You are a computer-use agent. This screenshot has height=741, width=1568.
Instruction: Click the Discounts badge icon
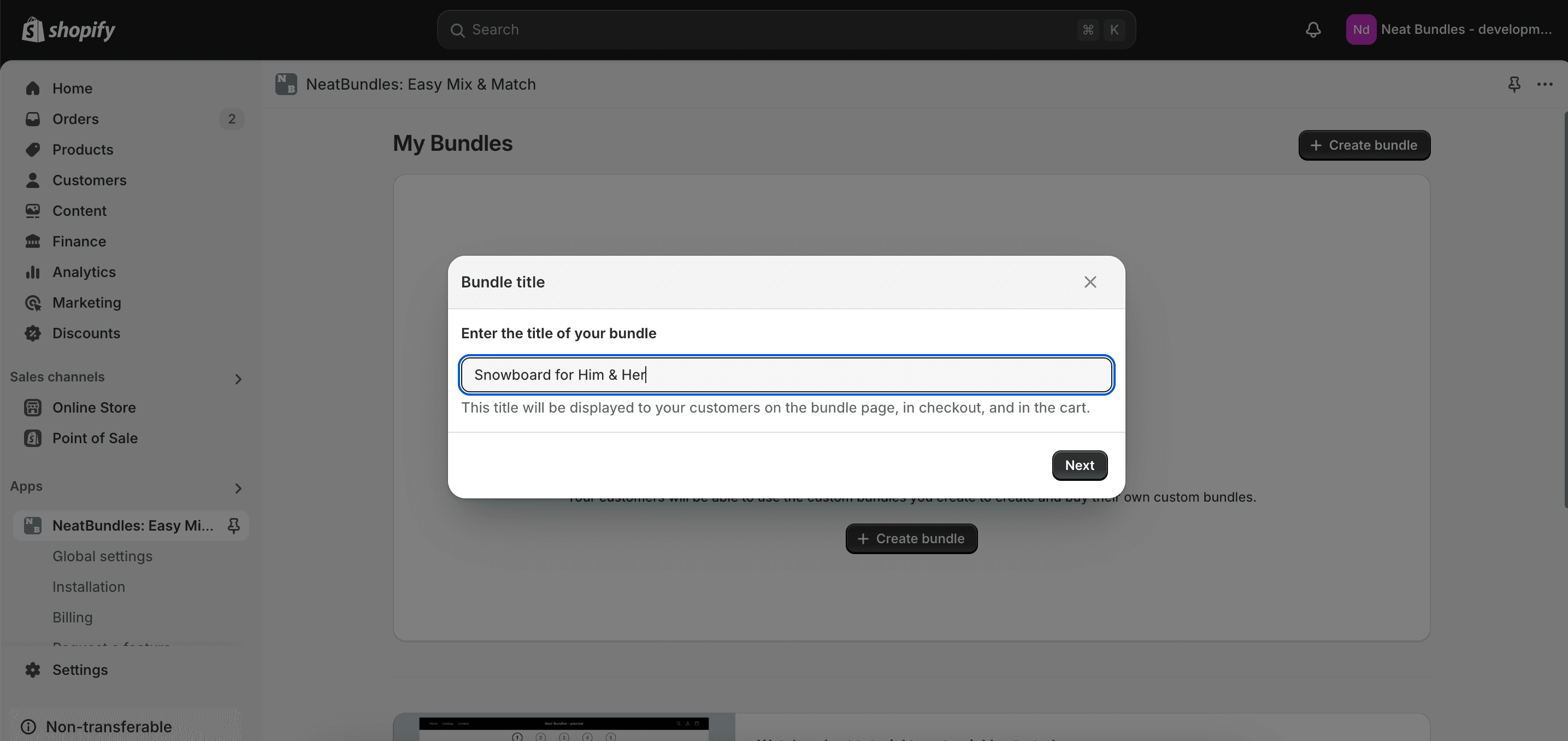[33, 333]
